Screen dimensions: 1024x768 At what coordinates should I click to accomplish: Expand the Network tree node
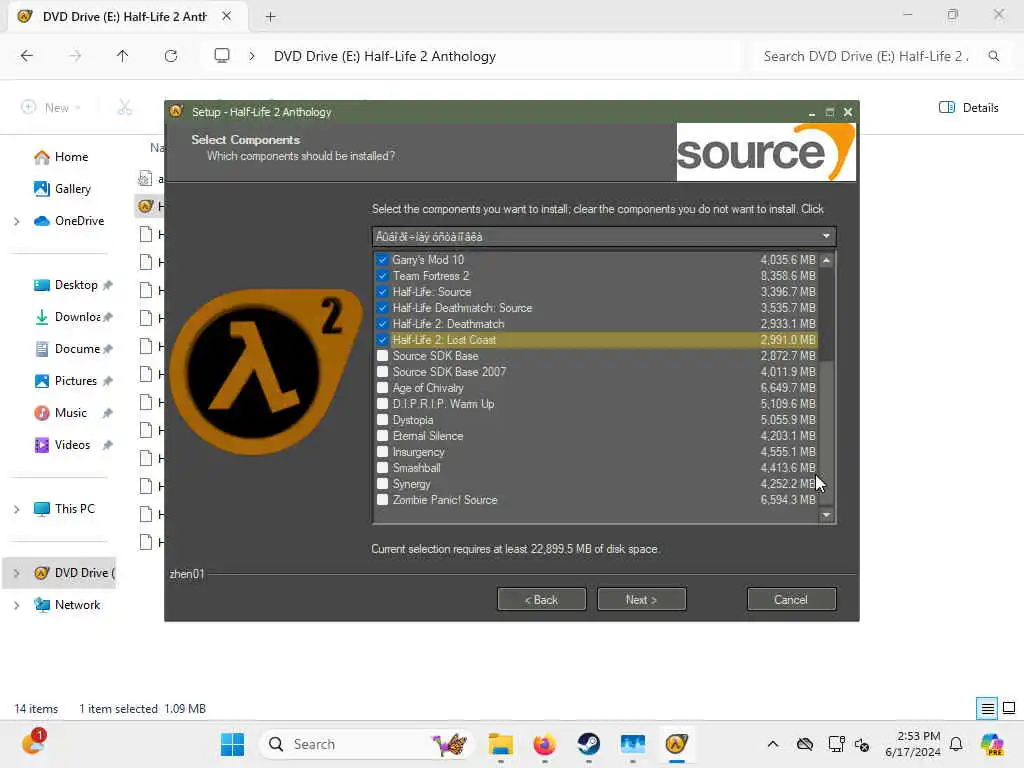coord(16,605)
